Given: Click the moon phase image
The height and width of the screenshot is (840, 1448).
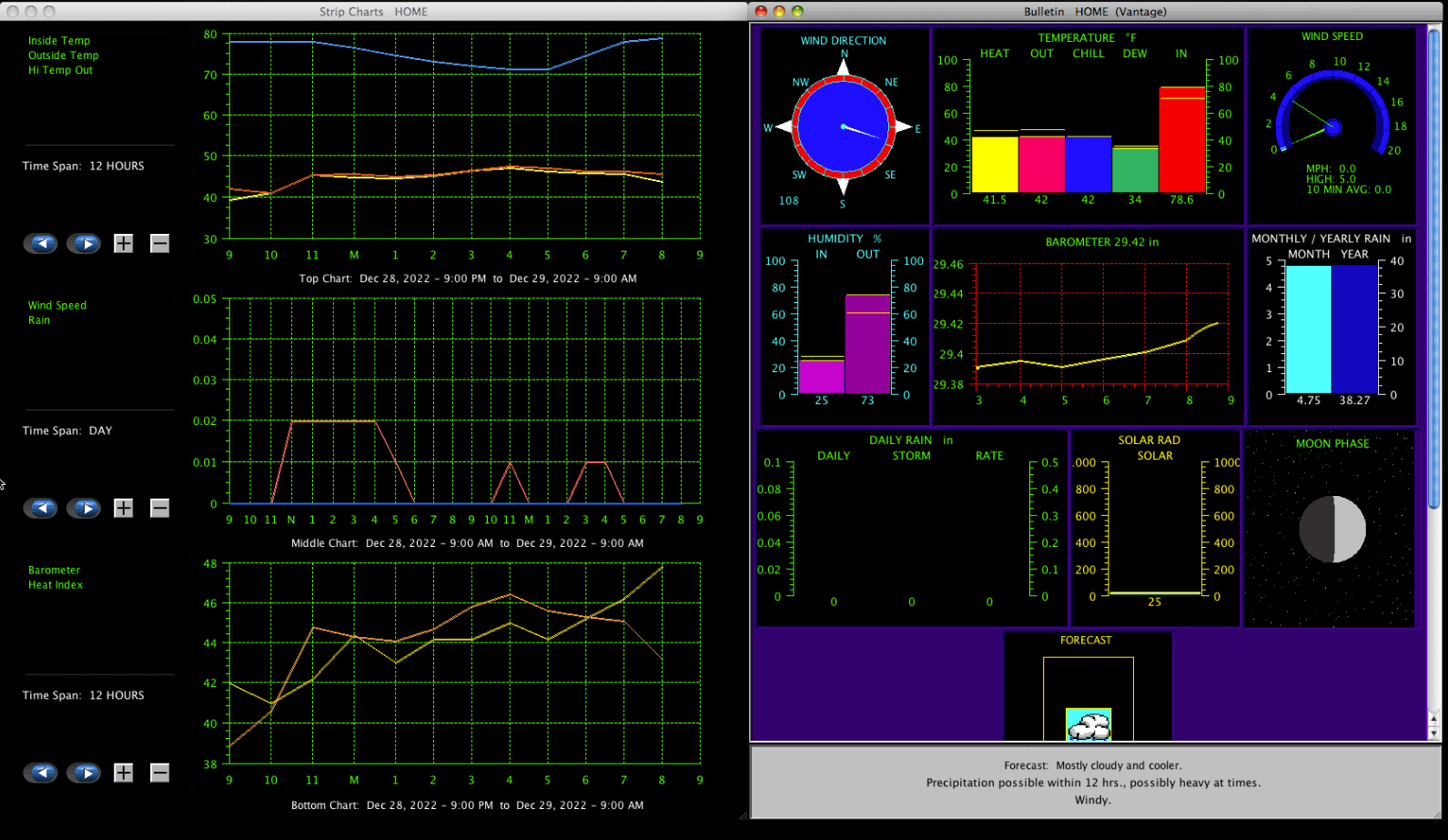Looking at the screenshot, I should pyautogui.click(x=1332, y=530).
